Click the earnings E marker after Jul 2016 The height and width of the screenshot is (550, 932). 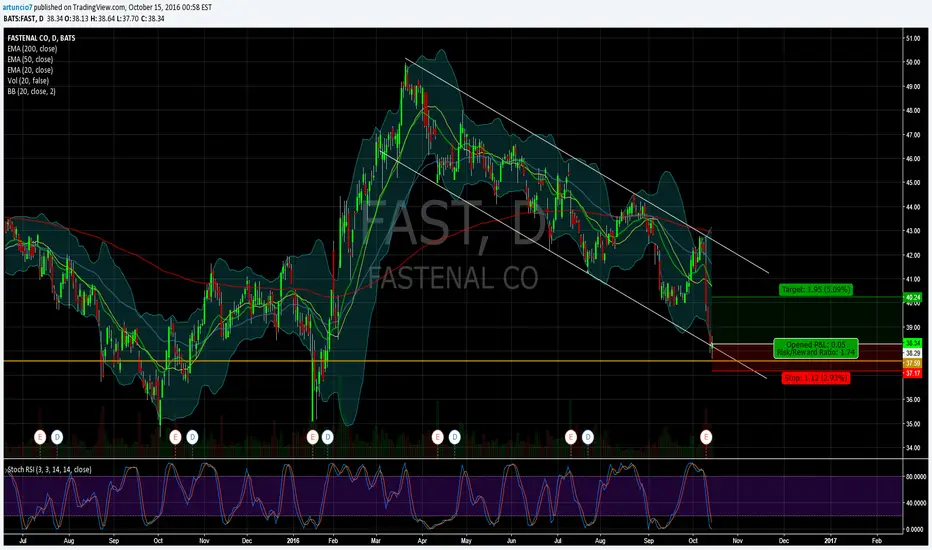571,437
